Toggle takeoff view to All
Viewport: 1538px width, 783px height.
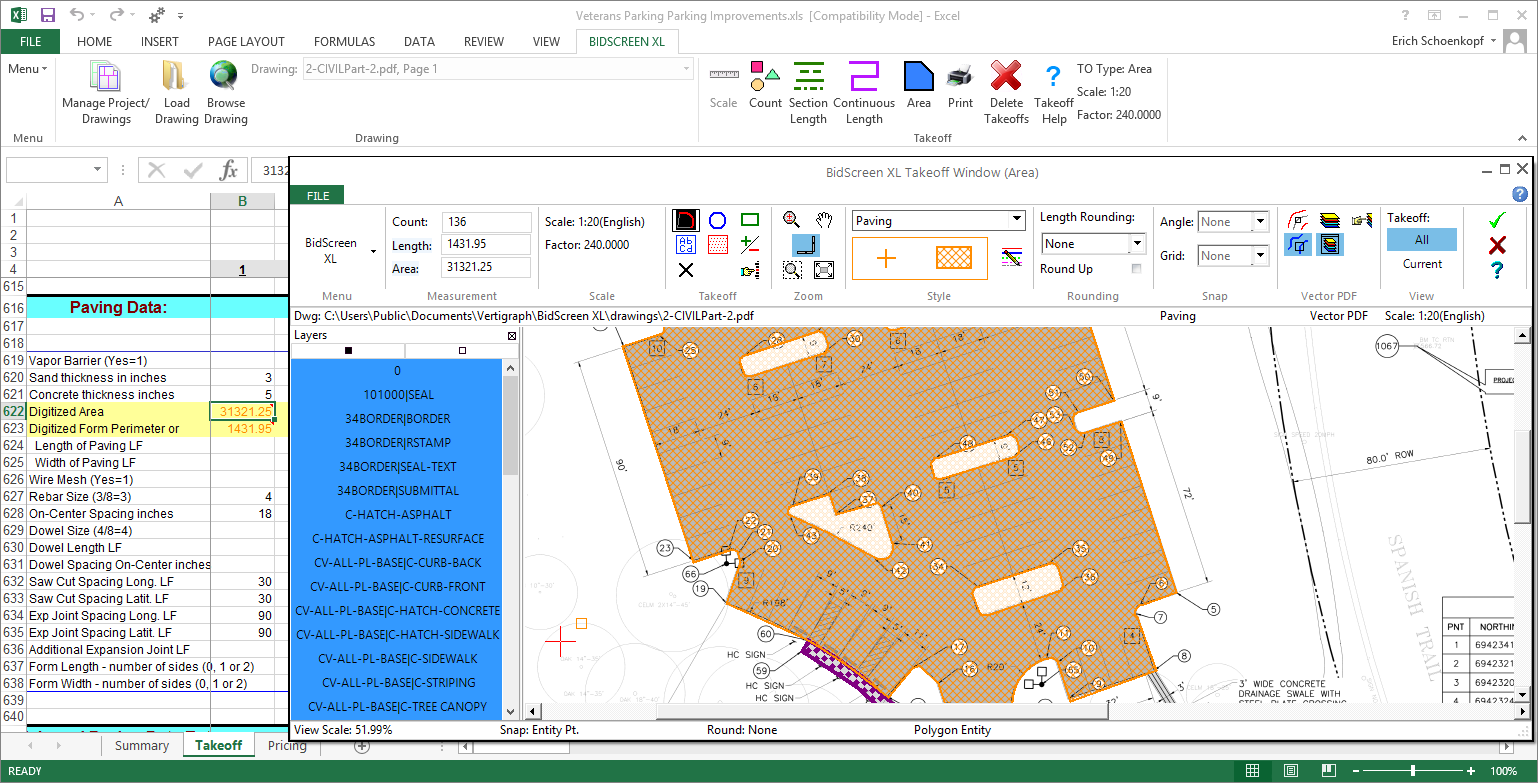click(x=1421, y=240)
